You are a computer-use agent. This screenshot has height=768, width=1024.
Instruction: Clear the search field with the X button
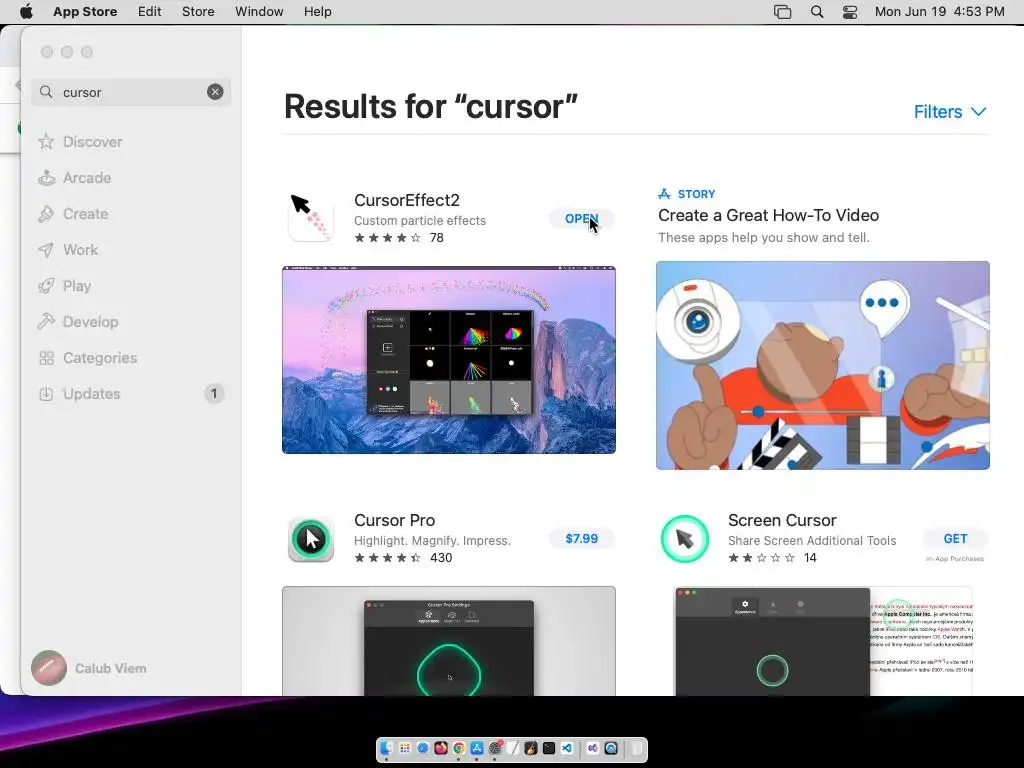(215, 92)
